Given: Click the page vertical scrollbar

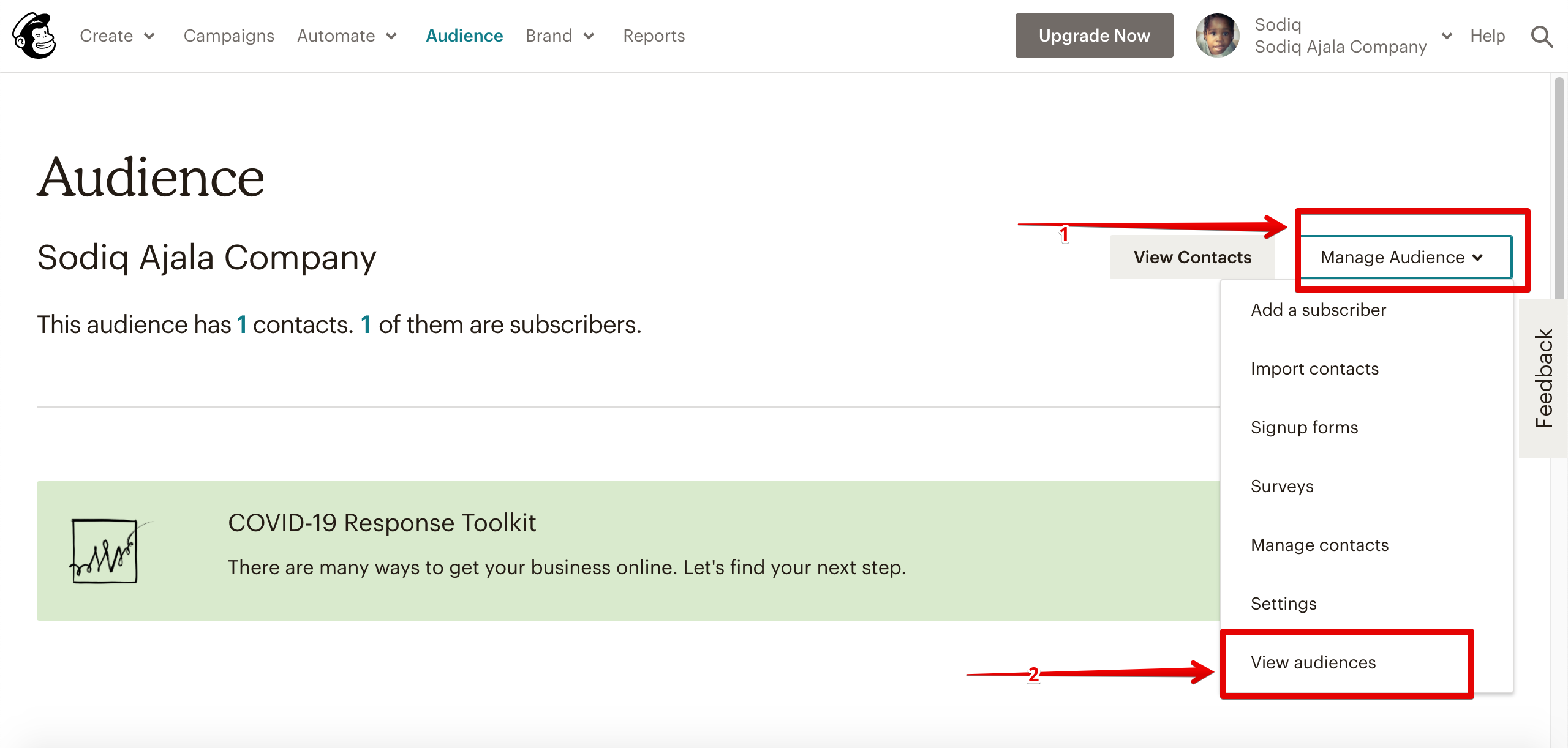Looking at the screenshot, I should tap(1559, 184).
